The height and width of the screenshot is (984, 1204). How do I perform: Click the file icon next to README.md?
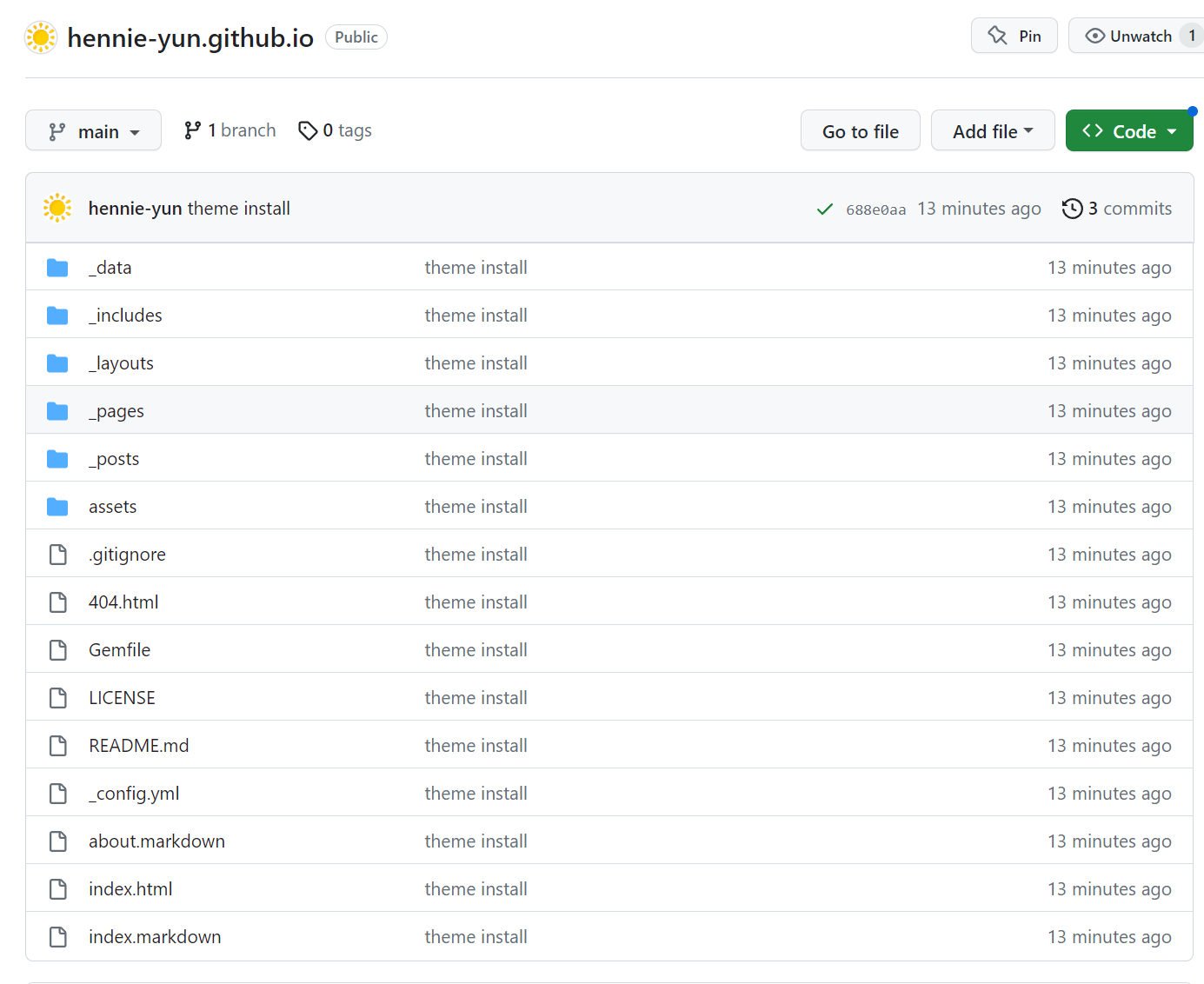pyautogui.click(x=58, y=746)
